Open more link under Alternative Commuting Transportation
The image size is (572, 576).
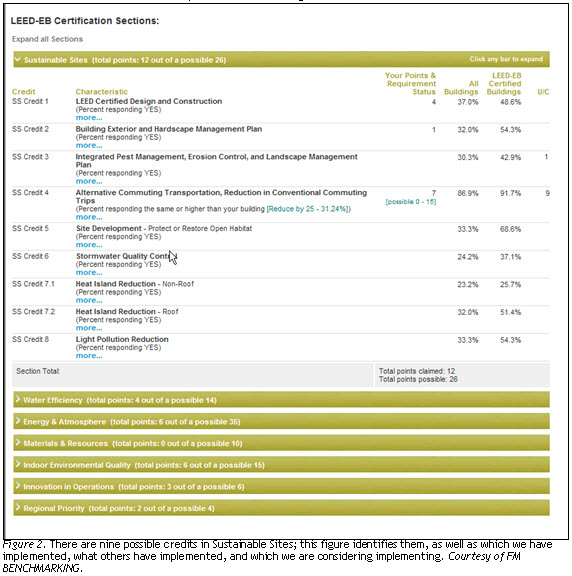[89, 217]
